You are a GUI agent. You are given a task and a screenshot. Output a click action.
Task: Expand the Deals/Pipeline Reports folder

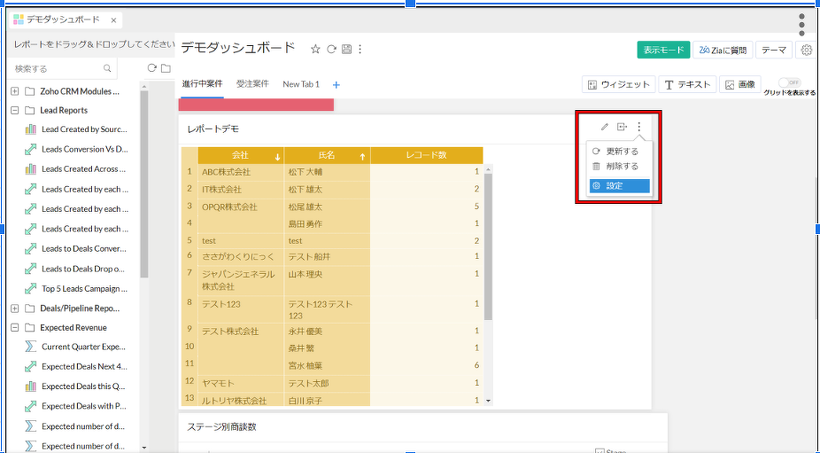pyautogui.click(x=15, y=309)
